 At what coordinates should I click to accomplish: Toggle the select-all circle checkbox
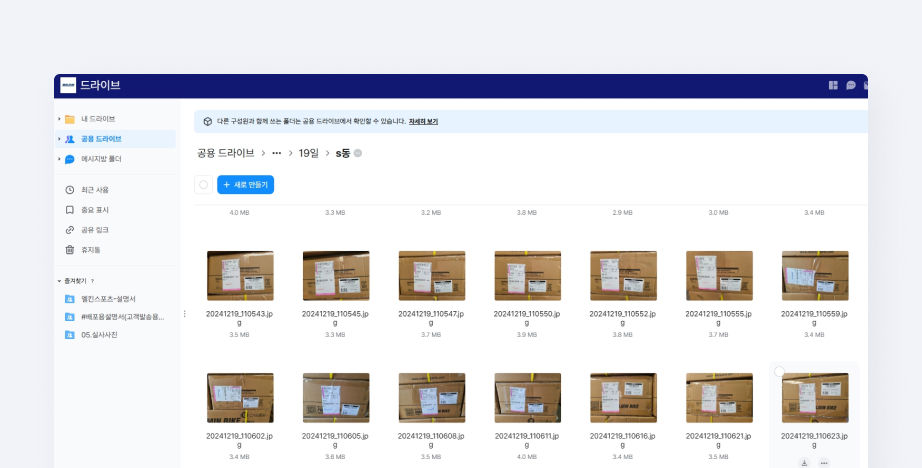tap(203, 185)
